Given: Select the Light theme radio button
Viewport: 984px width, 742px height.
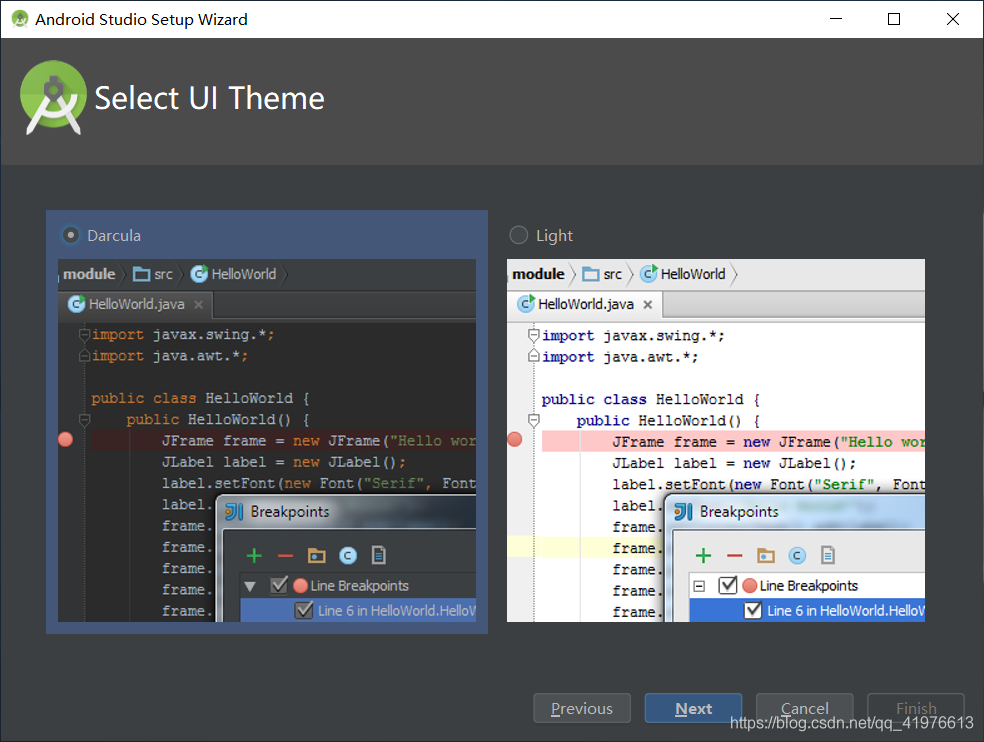Looking at the screenshot, I should (518, 235).
